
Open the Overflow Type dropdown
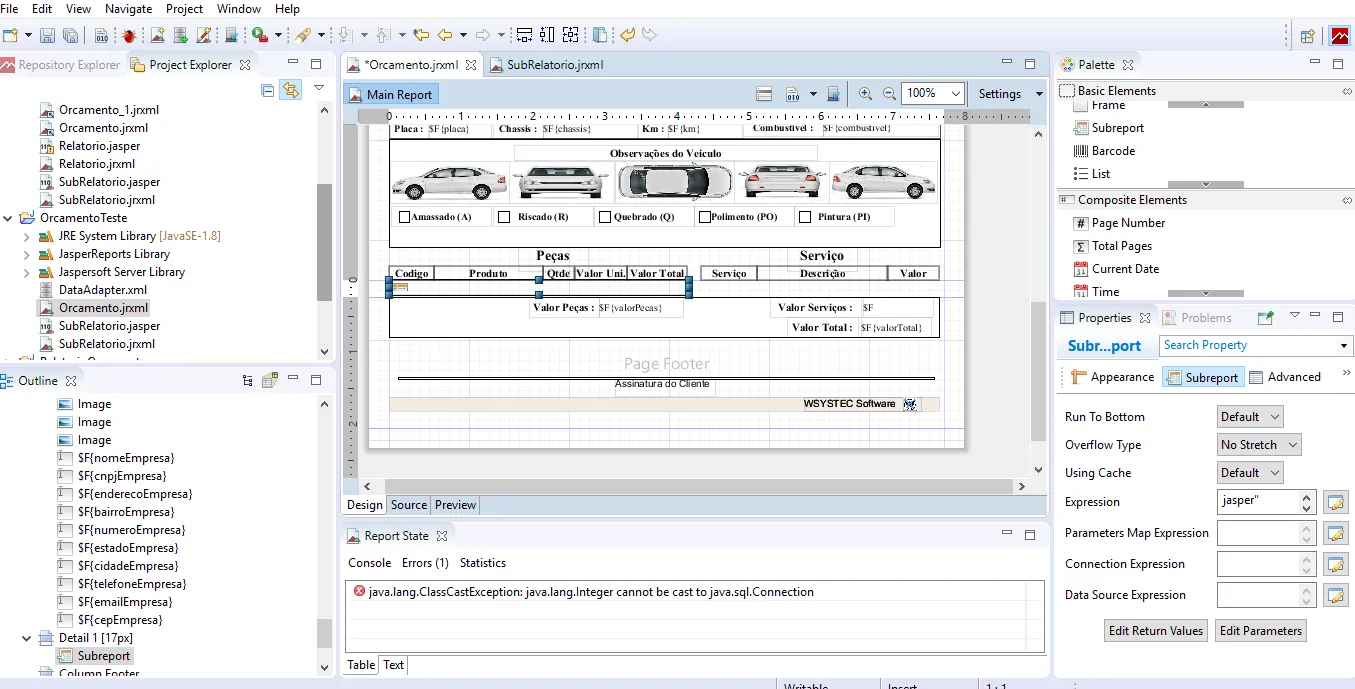pos(1259,445)
